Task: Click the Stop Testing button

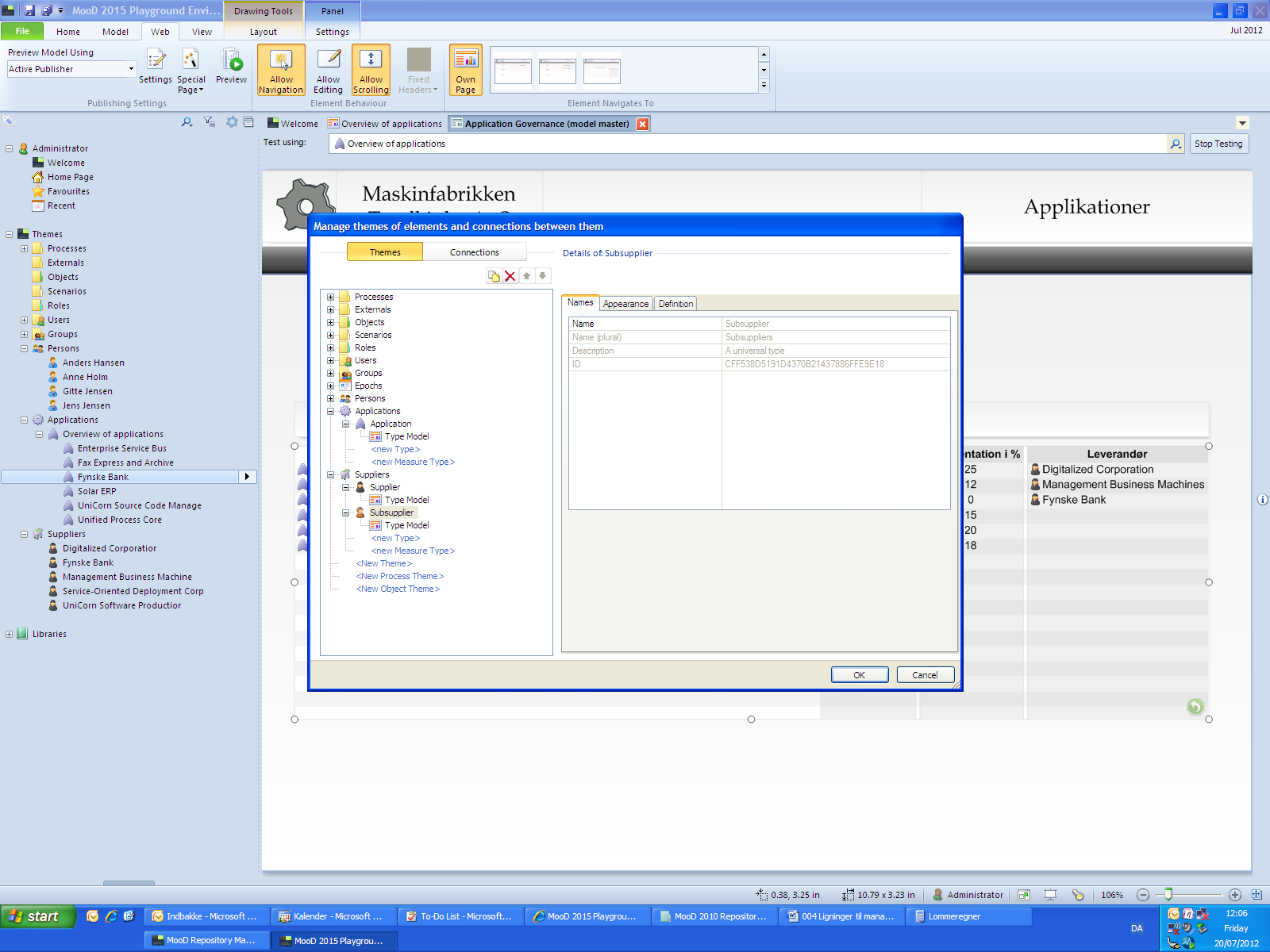Action: click(x=1218, y=144)
